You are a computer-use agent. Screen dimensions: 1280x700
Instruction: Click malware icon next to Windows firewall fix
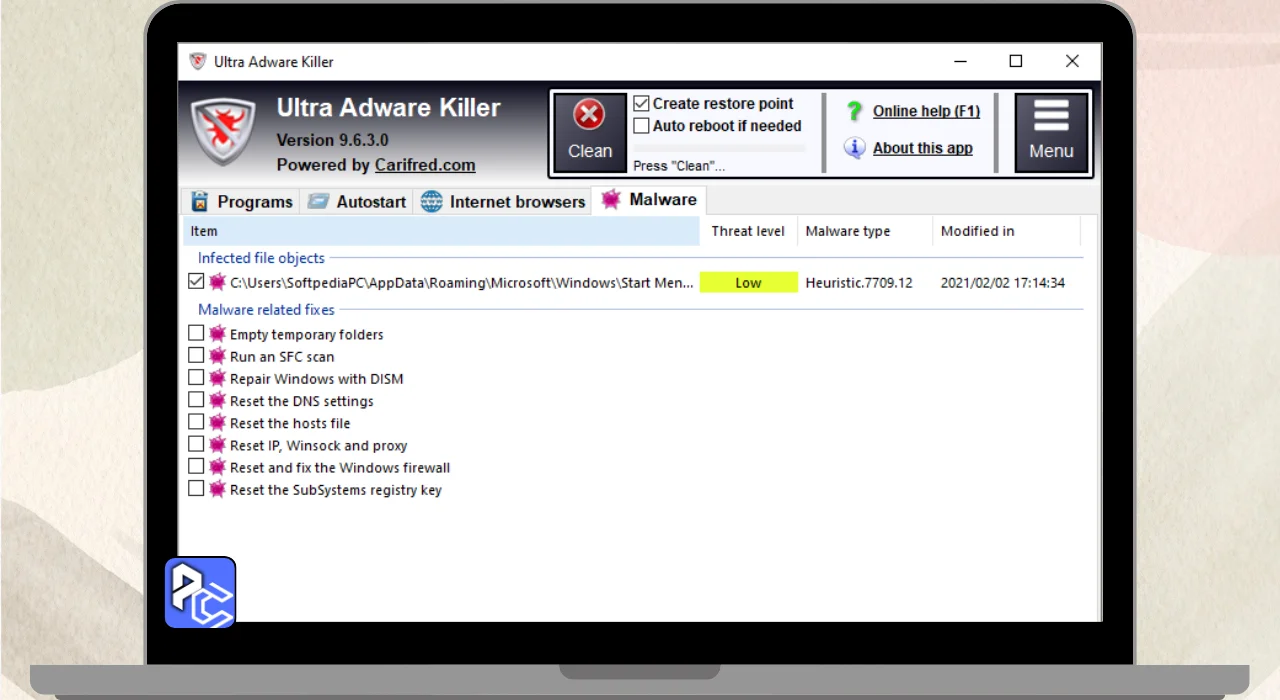pyautogui.click(x=217, y=467)
